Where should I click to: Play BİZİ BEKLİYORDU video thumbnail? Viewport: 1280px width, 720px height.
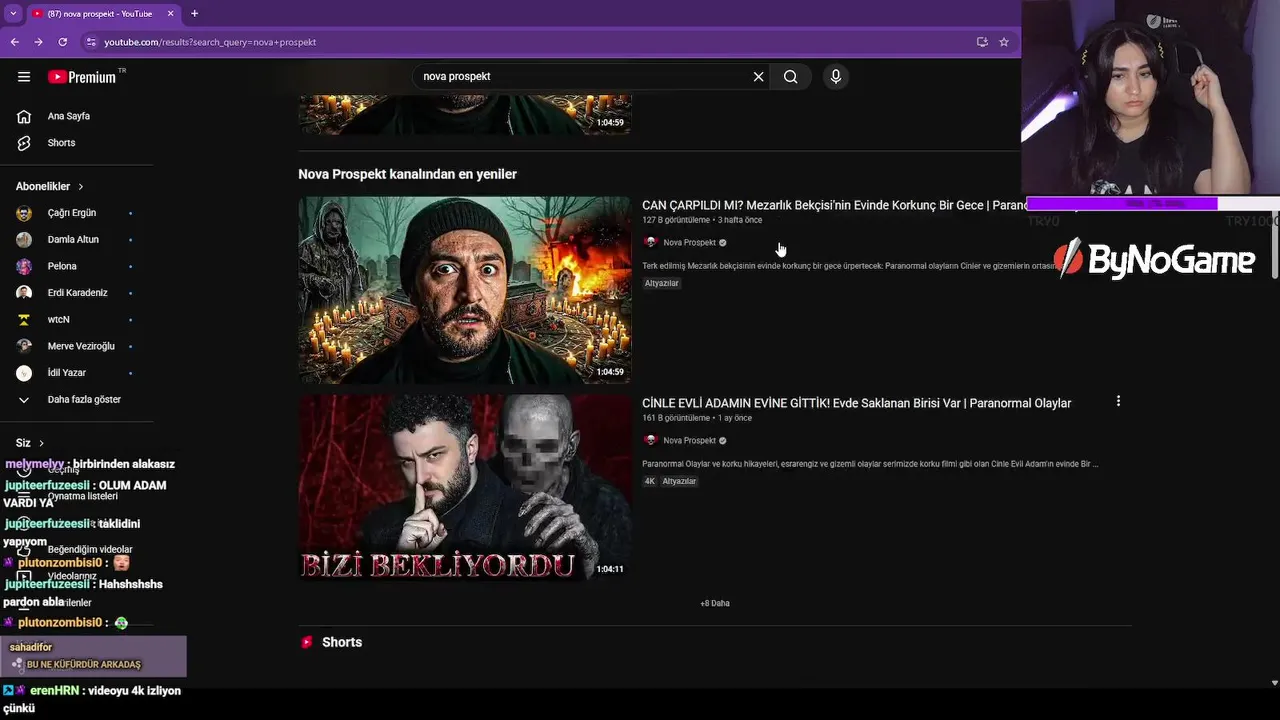(x=465, y=488)
